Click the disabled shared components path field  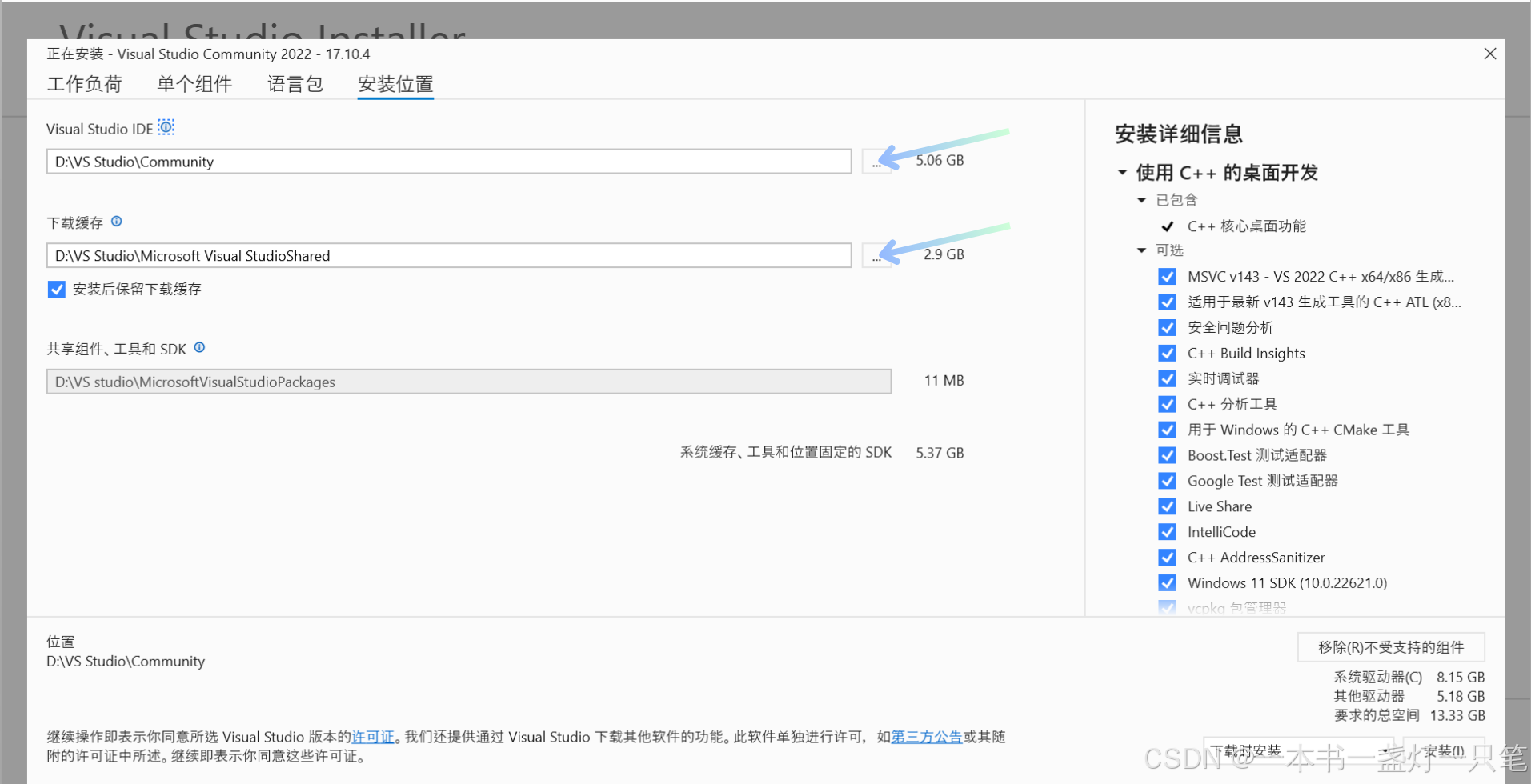click(x=469, y=382)
